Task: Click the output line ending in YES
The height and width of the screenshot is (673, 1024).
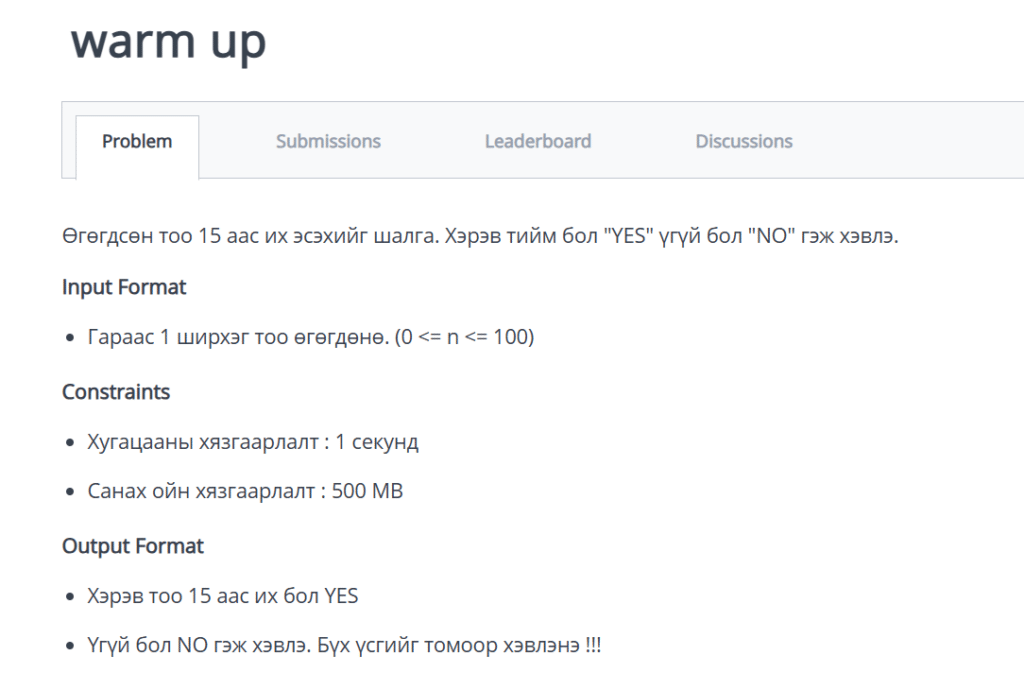Action: point(223,596)
